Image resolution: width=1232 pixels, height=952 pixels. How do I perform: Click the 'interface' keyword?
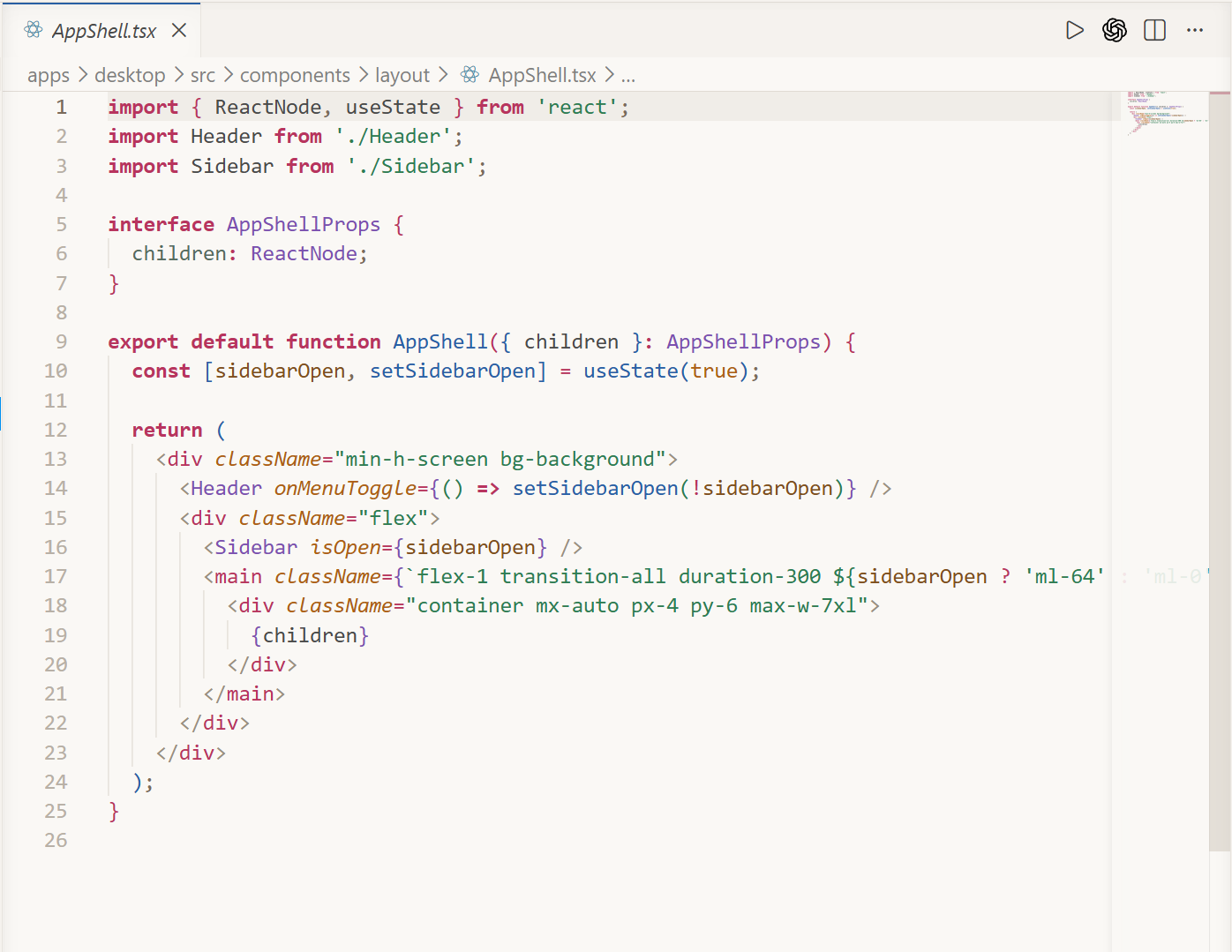(161, 225)
